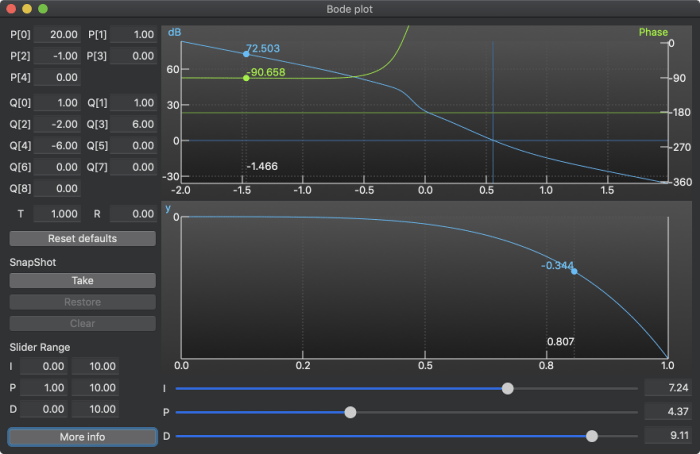Click the blue gain marker at 72.503

coord(246,53)
